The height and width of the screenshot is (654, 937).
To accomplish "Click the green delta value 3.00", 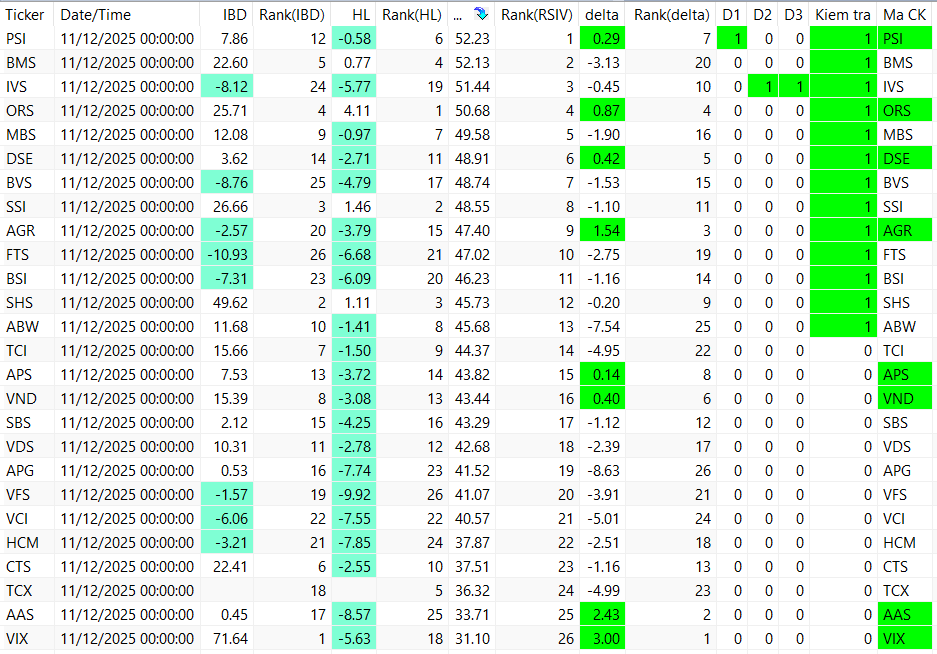I will tap(602, 638).
